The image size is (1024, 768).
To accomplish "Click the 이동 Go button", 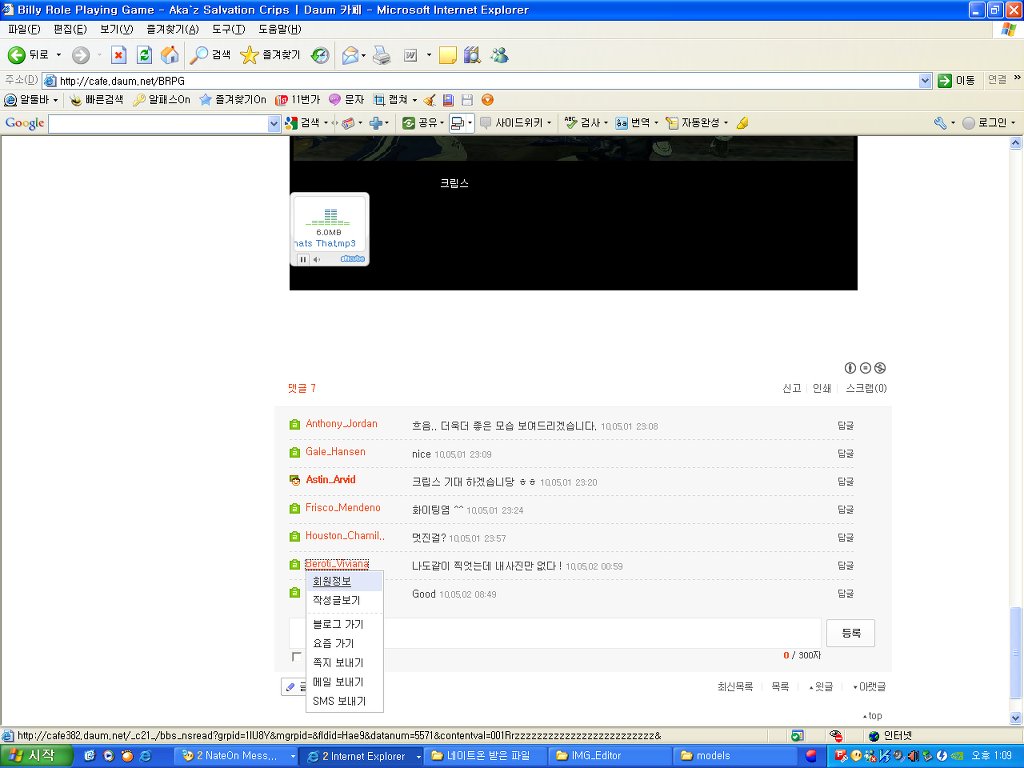I will [956, 80].
